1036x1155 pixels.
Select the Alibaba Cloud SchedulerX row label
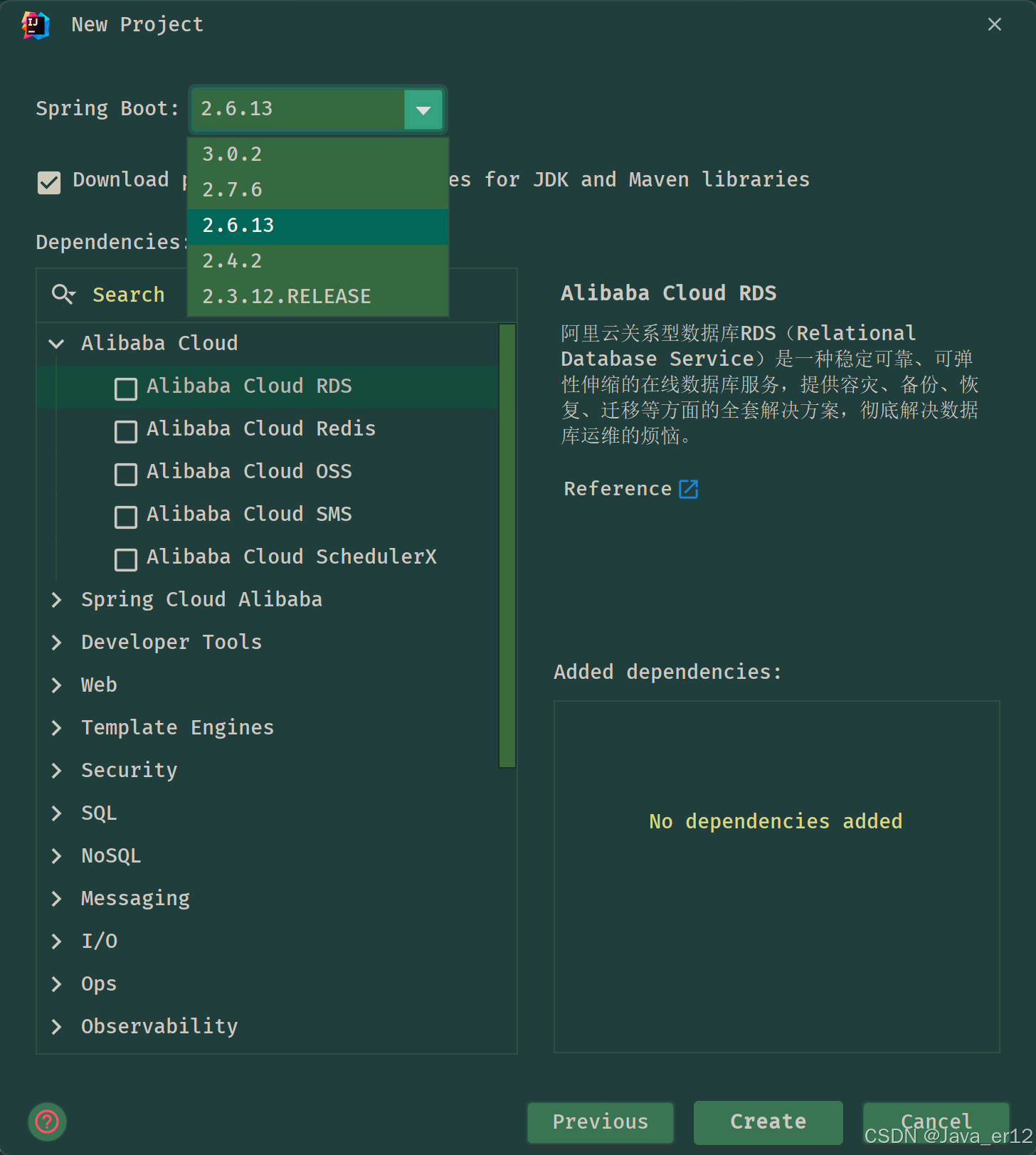292,557
